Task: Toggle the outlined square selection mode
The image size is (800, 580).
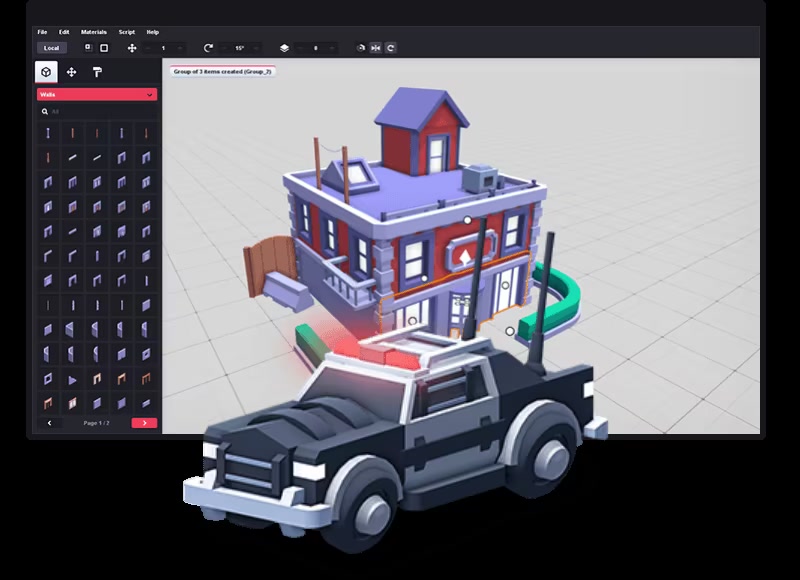Action: (x=104, y=48)
